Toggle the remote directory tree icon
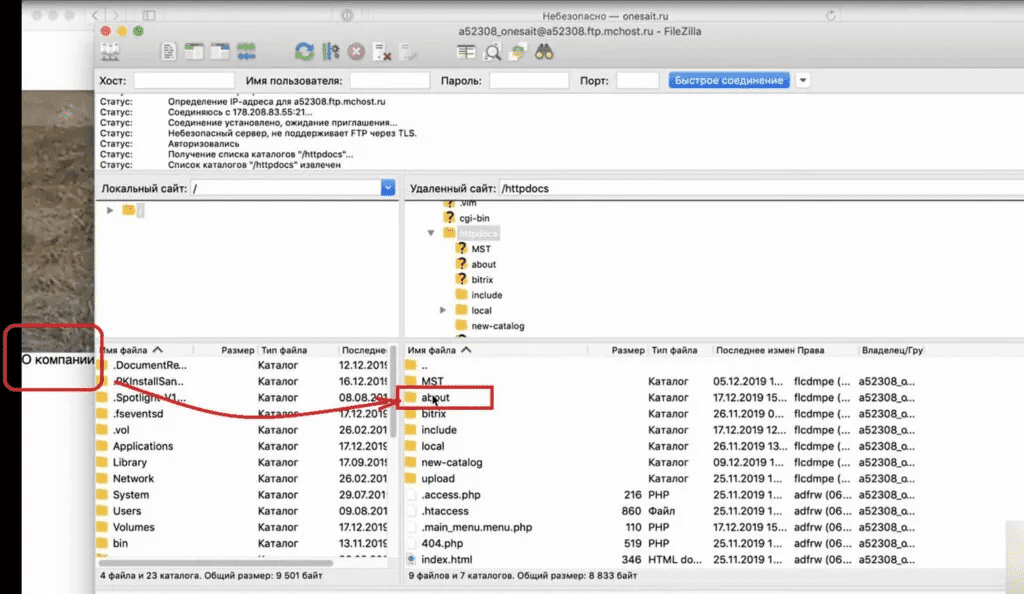 220,52
